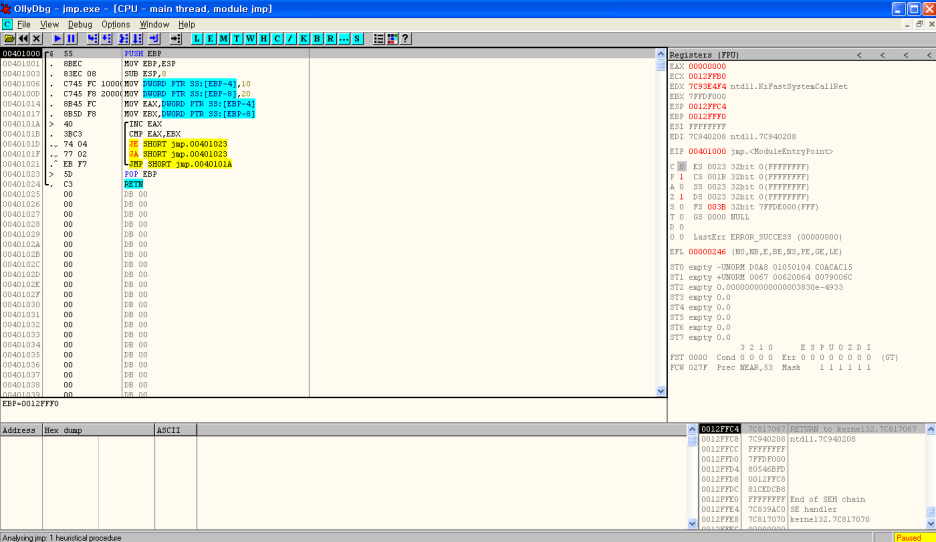Select the C flag value in registers
936x542 pixels.
(x=681, y=167)
